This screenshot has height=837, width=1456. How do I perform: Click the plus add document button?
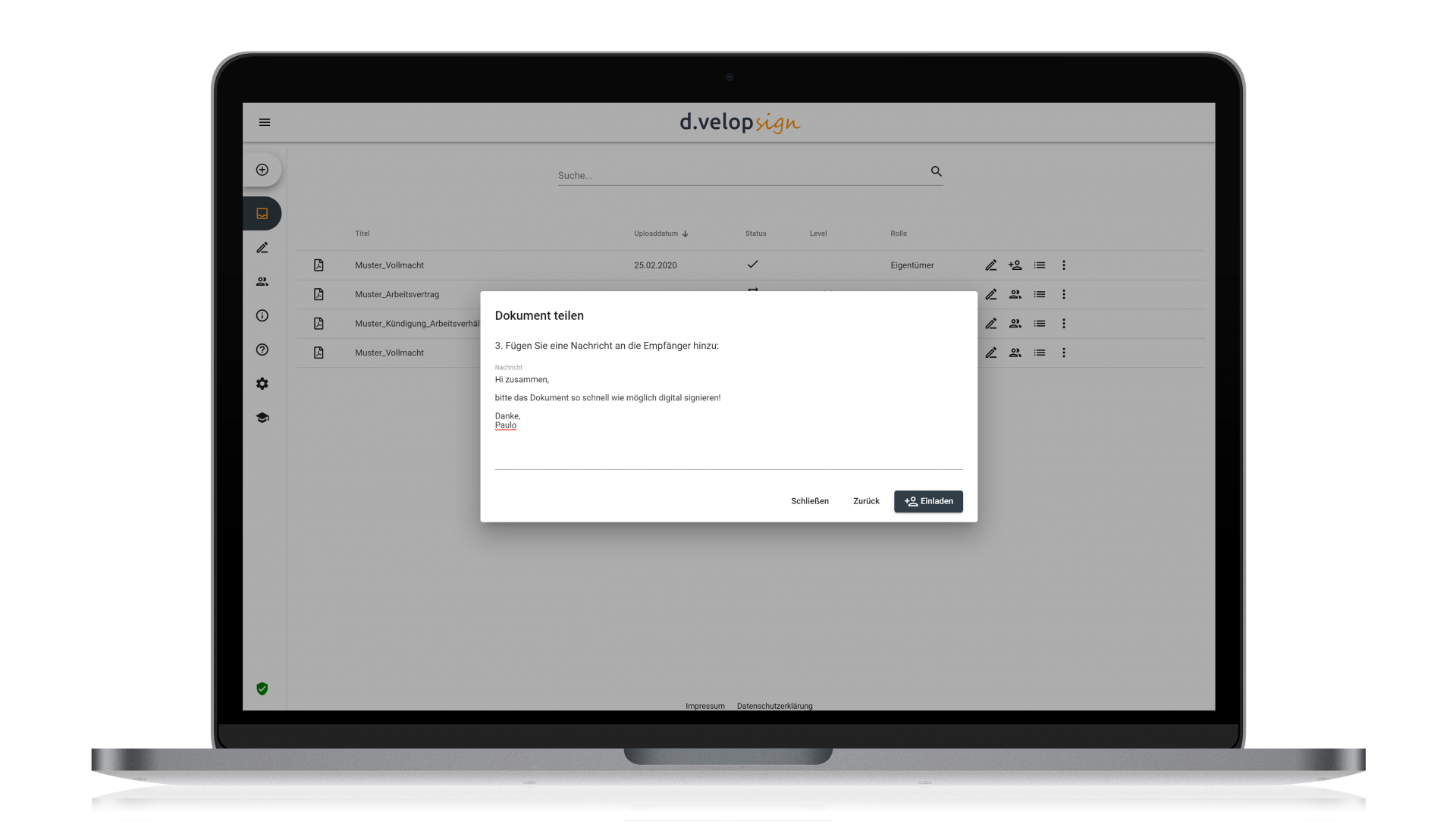click(262, 170)
